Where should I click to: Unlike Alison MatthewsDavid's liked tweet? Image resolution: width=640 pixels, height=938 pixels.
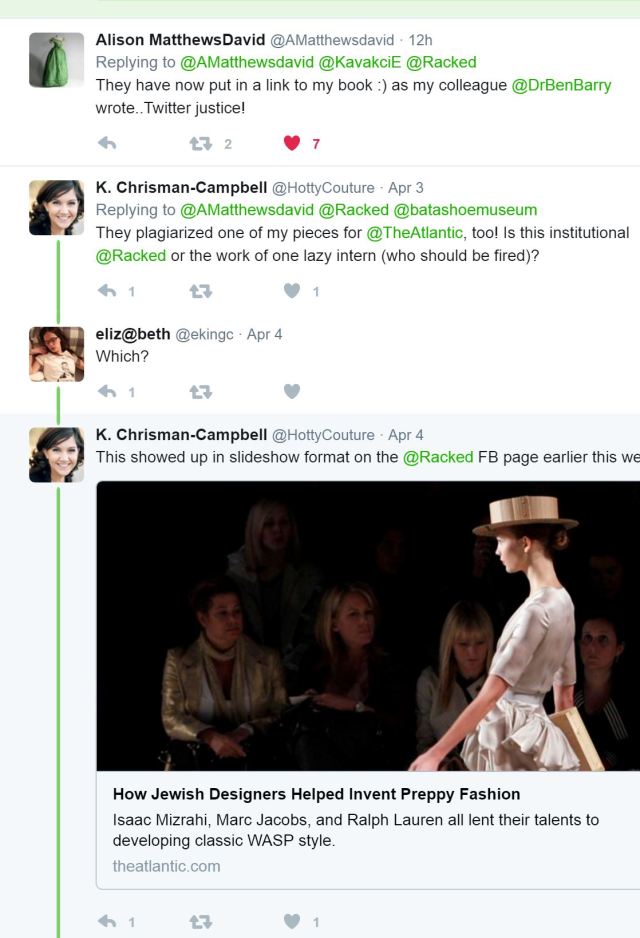[292, 143]
